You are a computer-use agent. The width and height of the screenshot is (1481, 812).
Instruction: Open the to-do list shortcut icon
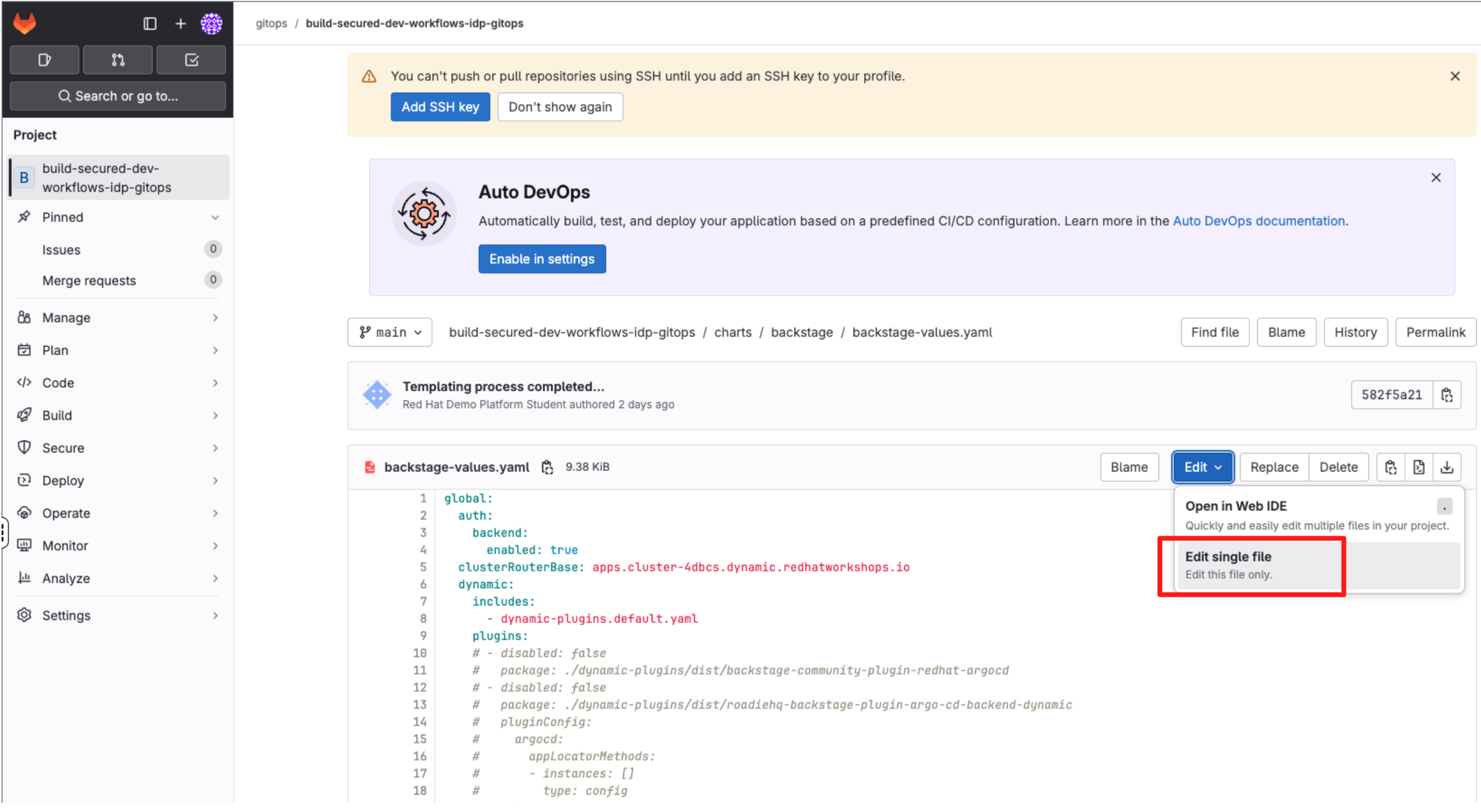pyautogui.click(x=191, y=60)
